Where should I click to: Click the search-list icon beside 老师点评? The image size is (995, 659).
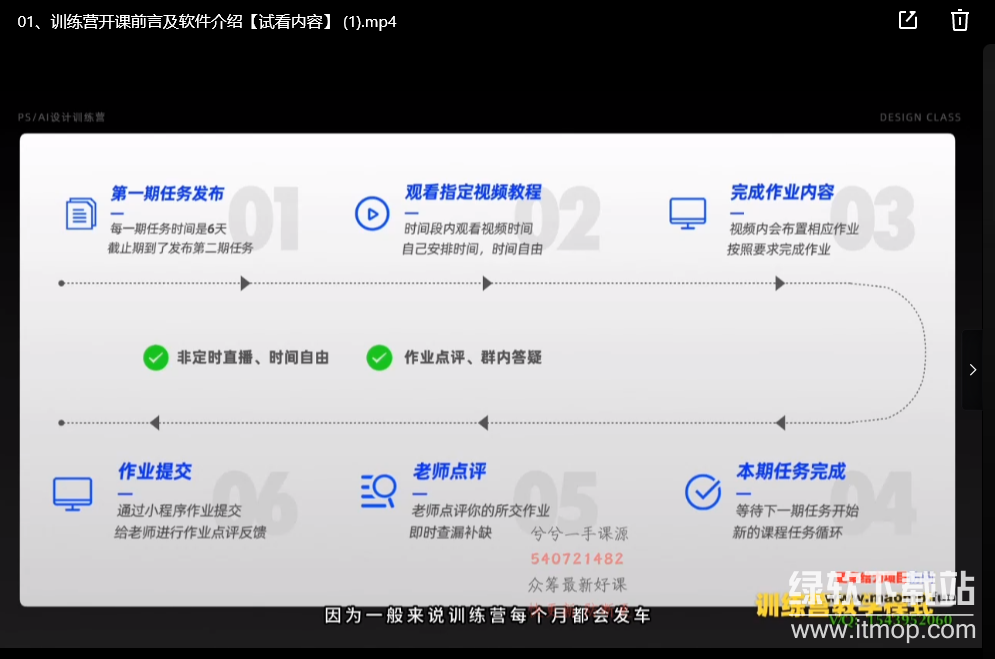point(378,490)
